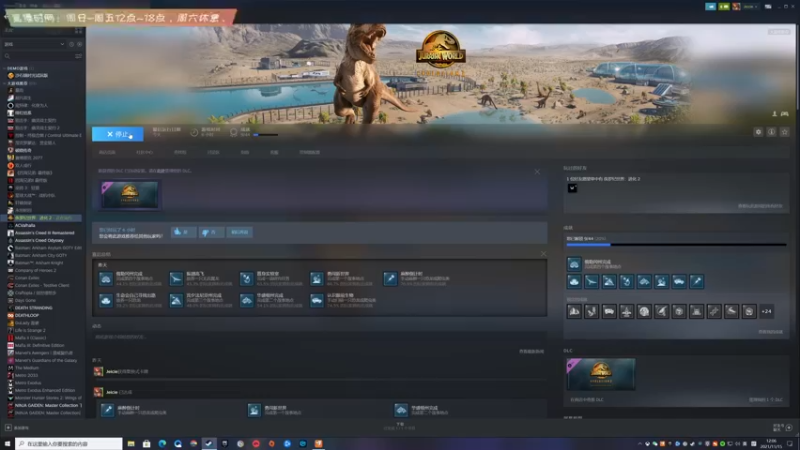
Task: Select DEATHLOOP in library list
Action: click(x=27, y=315)
